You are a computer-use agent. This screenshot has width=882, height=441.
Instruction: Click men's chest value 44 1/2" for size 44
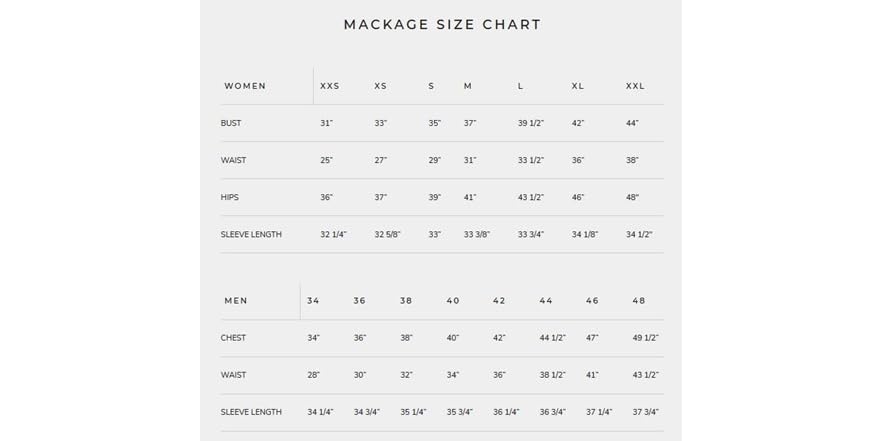tap(552, 338)
